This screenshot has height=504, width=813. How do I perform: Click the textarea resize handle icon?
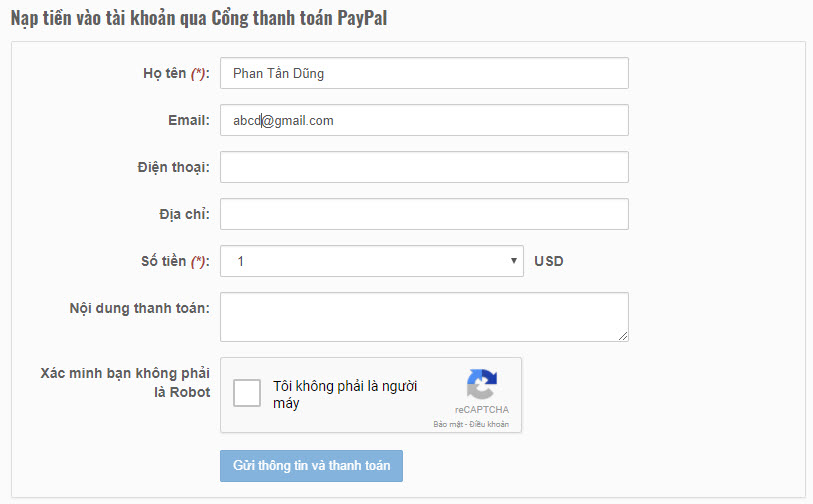pyautogui.click(x=623, y=336)
